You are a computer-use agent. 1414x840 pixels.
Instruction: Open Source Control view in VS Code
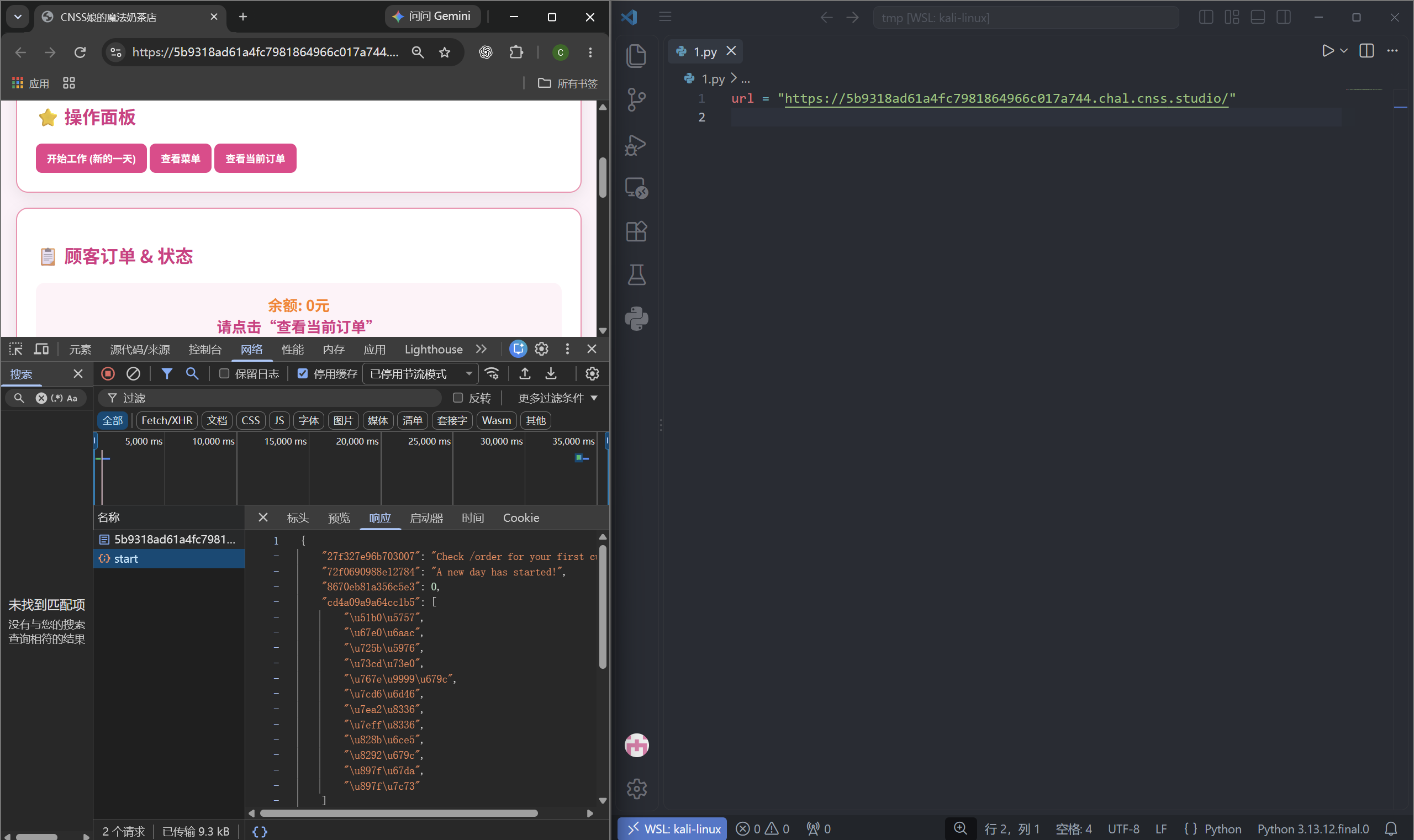[x=636, y=99]
